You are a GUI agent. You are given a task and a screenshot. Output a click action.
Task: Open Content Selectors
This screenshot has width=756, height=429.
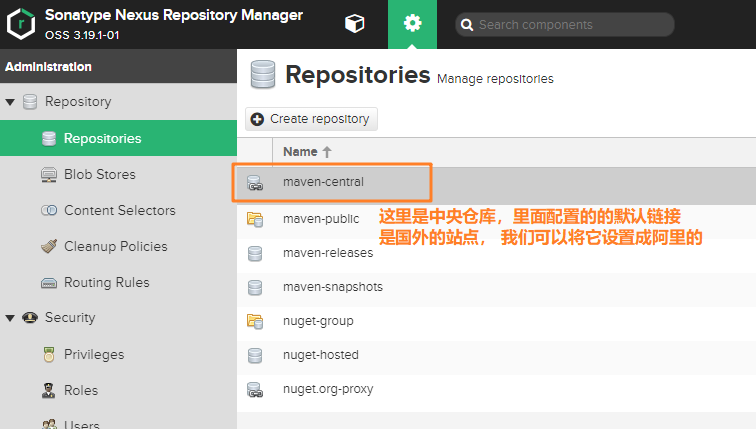118,210
